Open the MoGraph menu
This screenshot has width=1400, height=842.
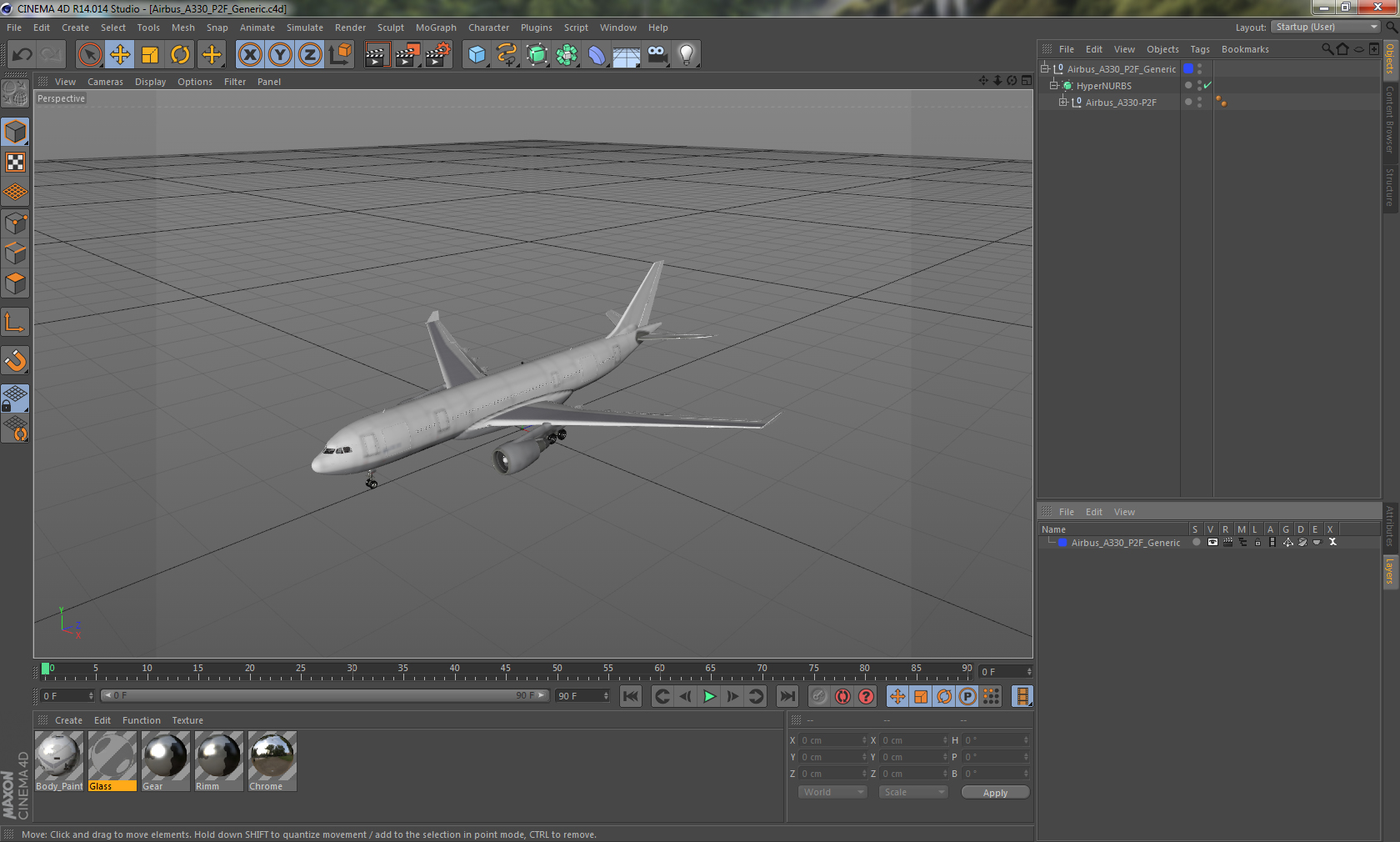436,28
